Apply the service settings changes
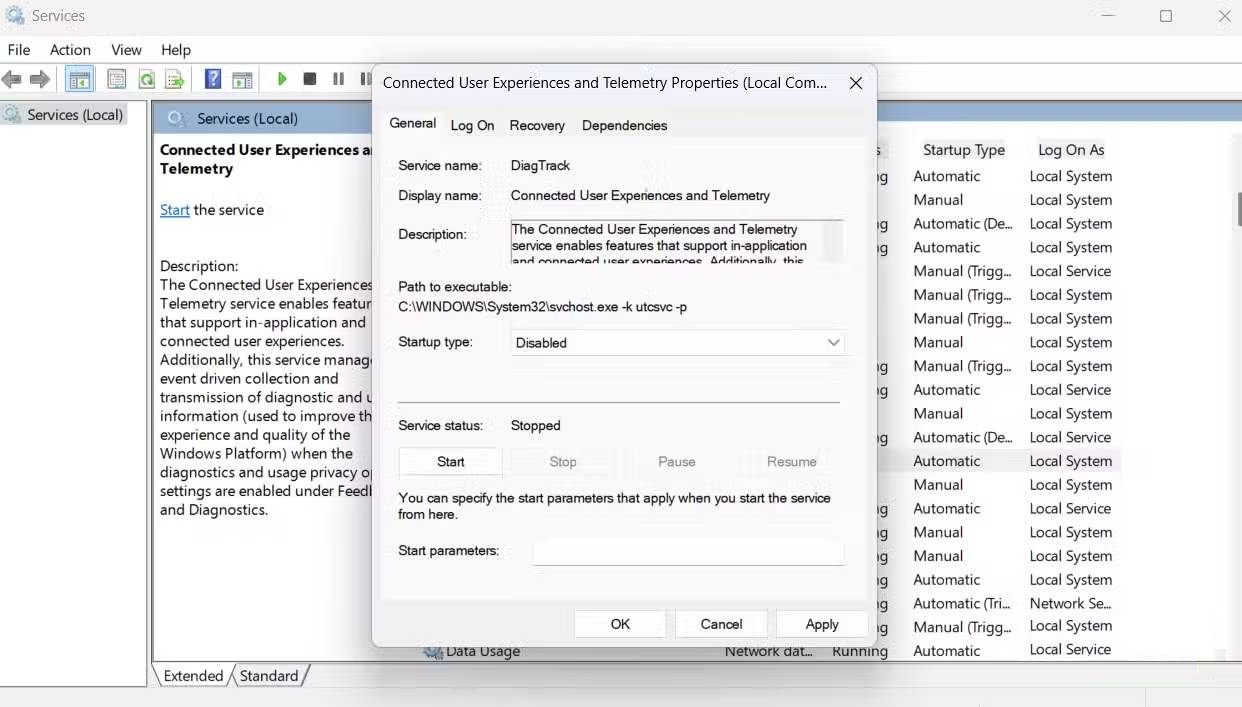This screenshot has width=1242, height=707. click(821, 623)
